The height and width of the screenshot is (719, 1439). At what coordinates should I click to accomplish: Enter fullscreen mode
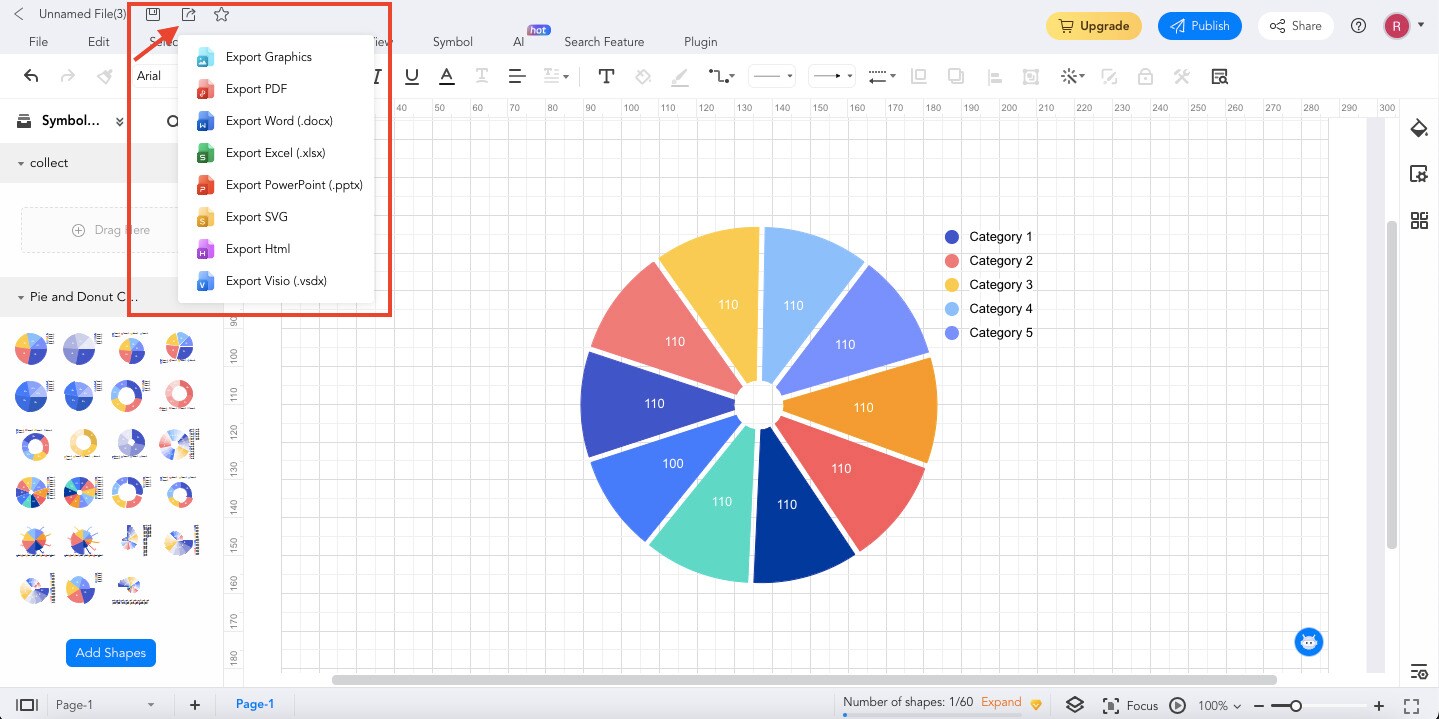[1411, 705]
